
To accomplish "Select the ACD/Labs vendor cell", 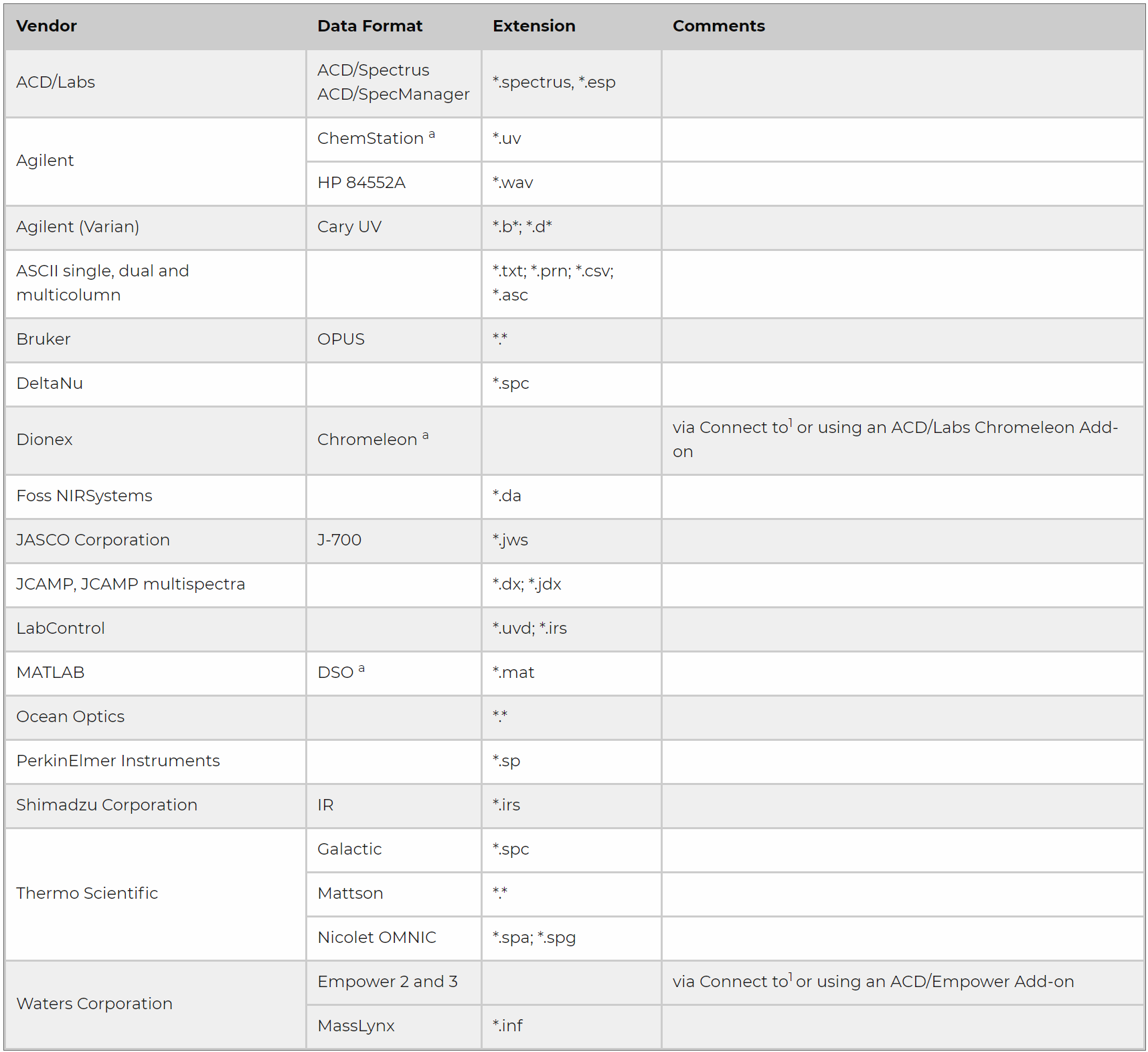I will point(56,82).
